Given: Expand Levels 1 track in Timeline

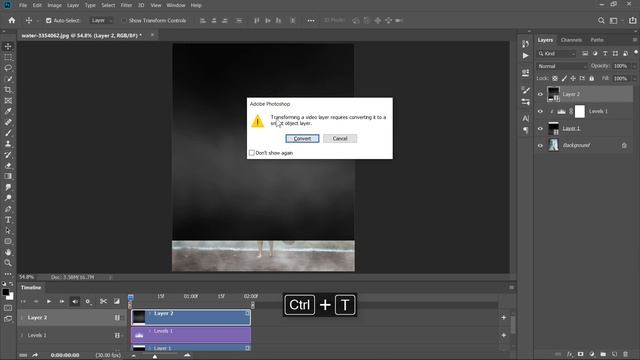Looking at the screenshot, I should pos(22,335).
